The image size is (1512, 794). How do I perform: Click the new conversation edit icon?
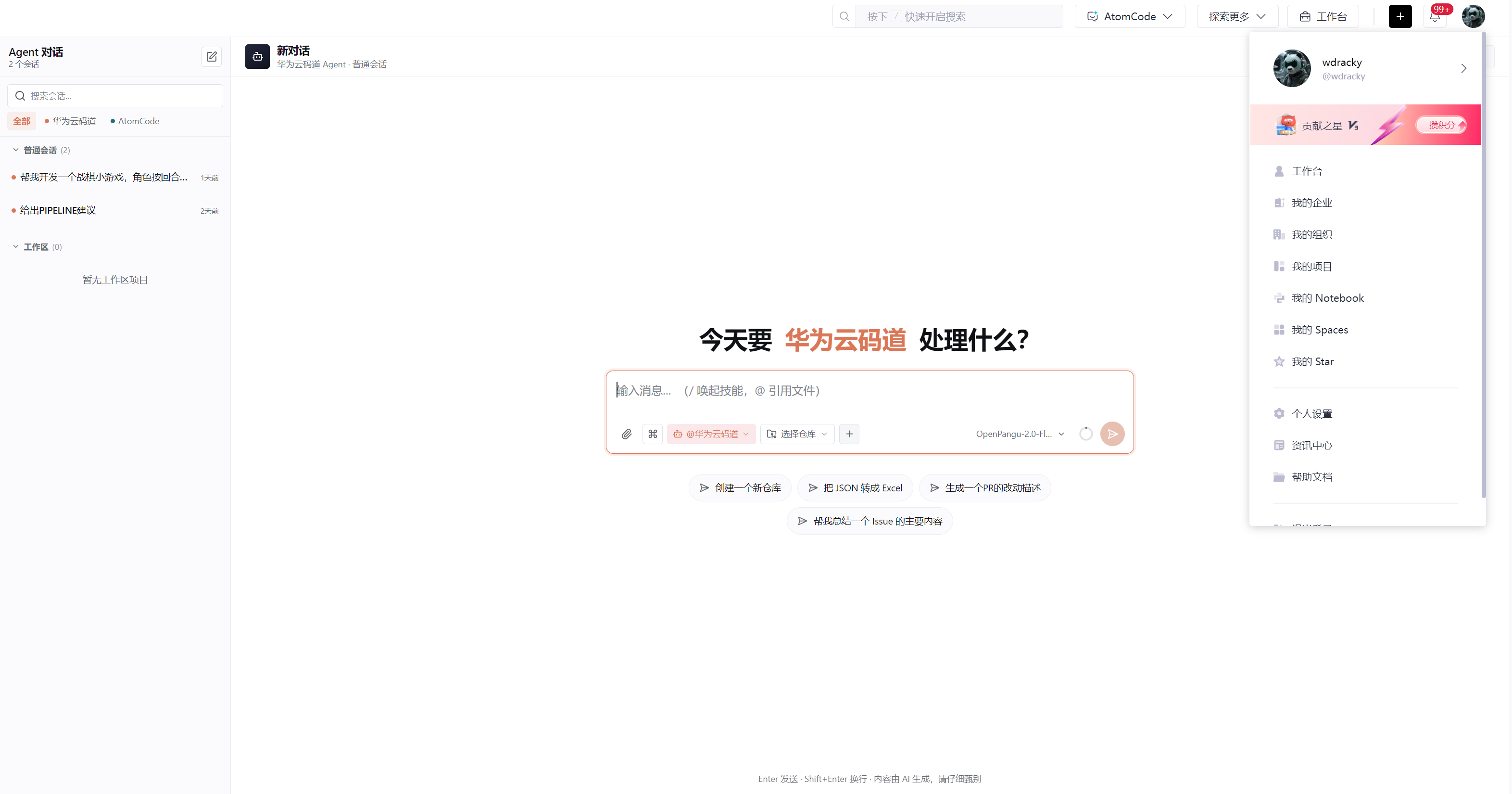click(x=211, y=57)
